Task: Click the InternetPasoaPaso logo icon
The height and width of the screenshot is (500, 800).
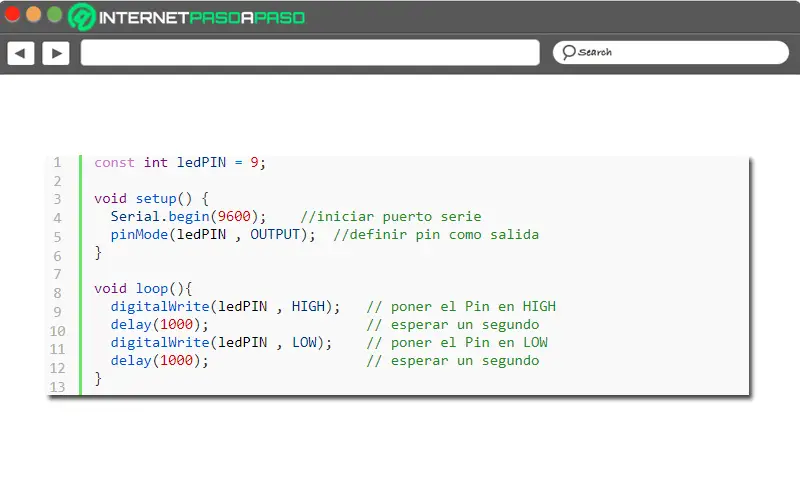Action: pyautogui.click(x=82, y=17)
